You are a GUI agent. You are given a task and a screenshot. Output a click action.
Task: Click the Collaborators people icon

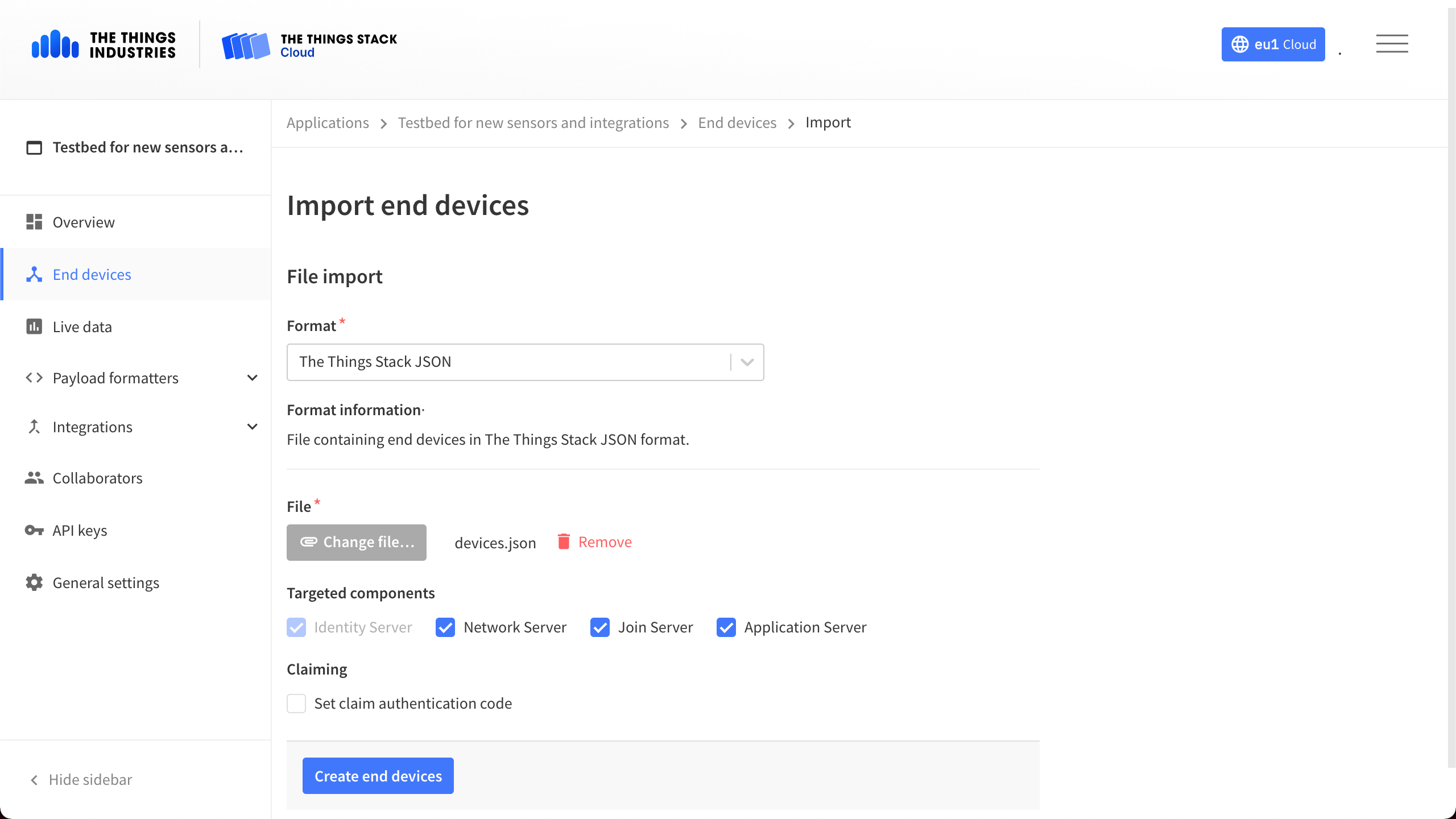click(34, 478)
